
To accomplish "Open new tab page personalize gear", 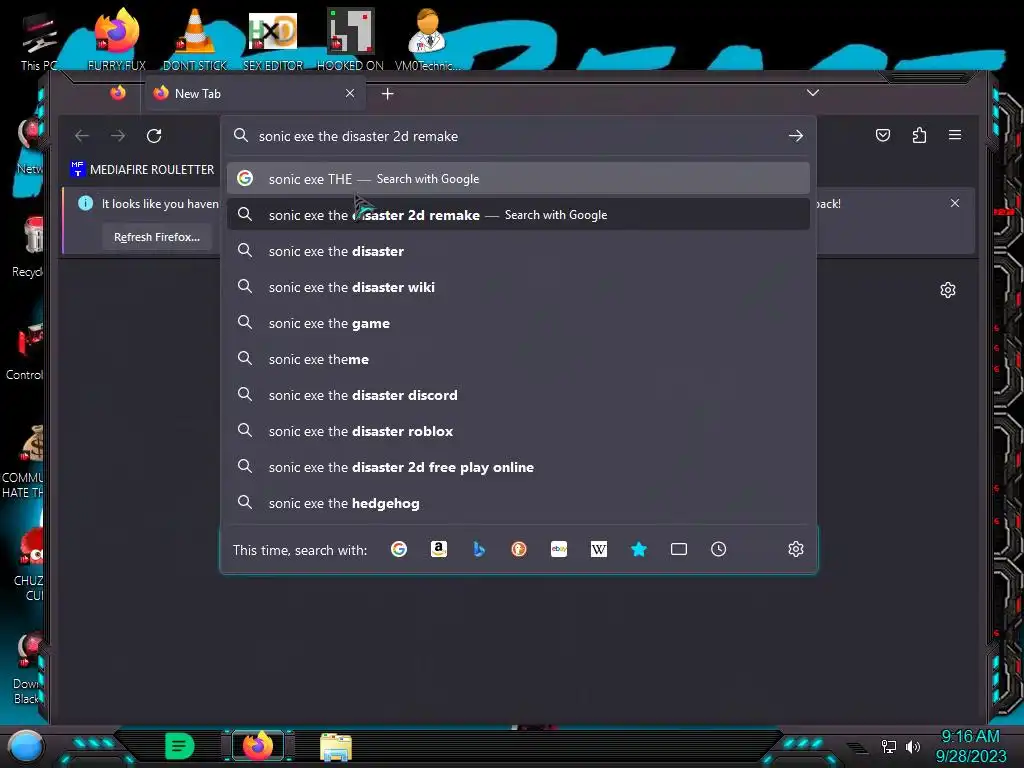I will pos(948,290).
